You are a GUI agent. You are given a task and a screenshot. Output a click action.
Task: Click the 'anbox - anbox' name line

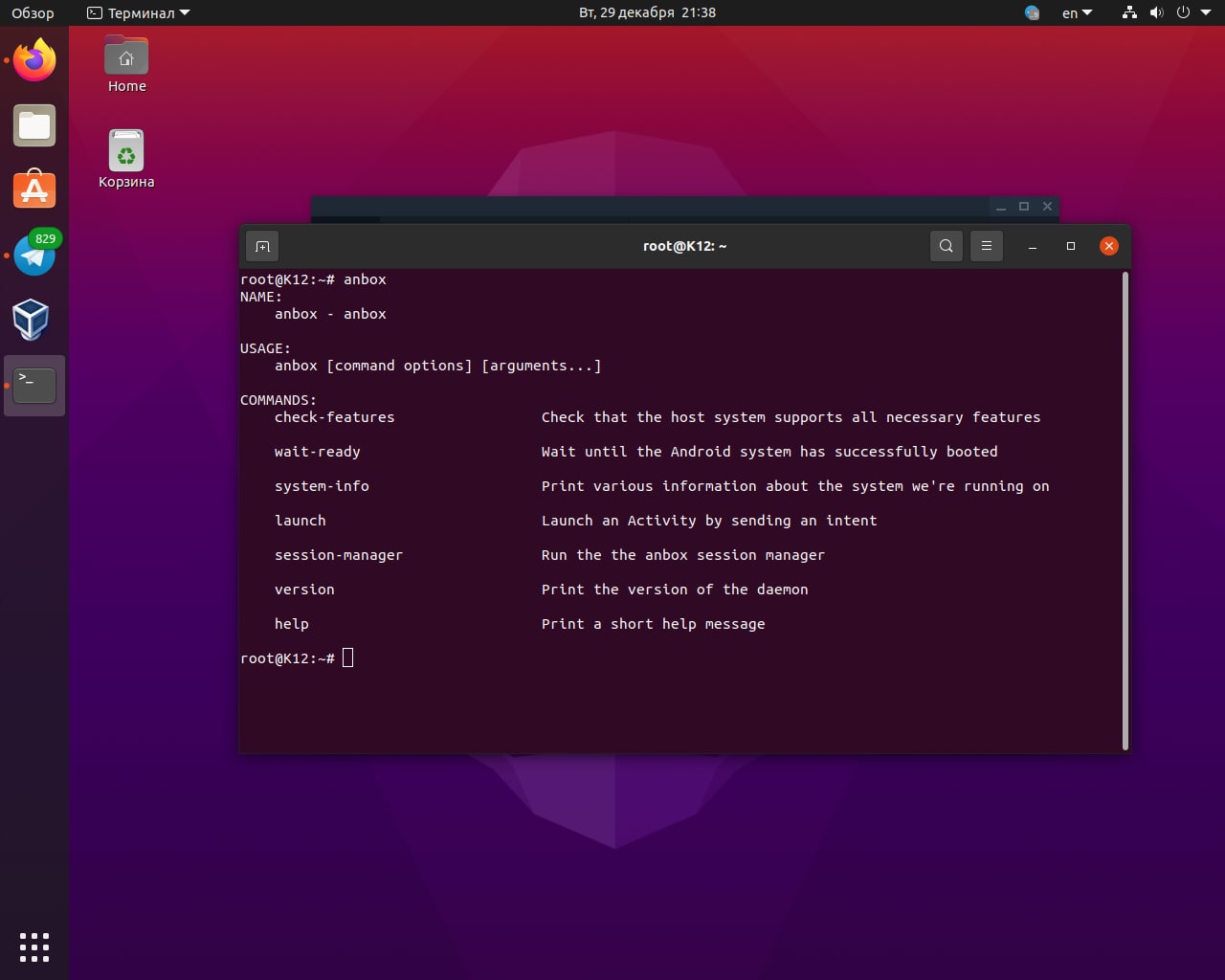[x=330, y=314]
